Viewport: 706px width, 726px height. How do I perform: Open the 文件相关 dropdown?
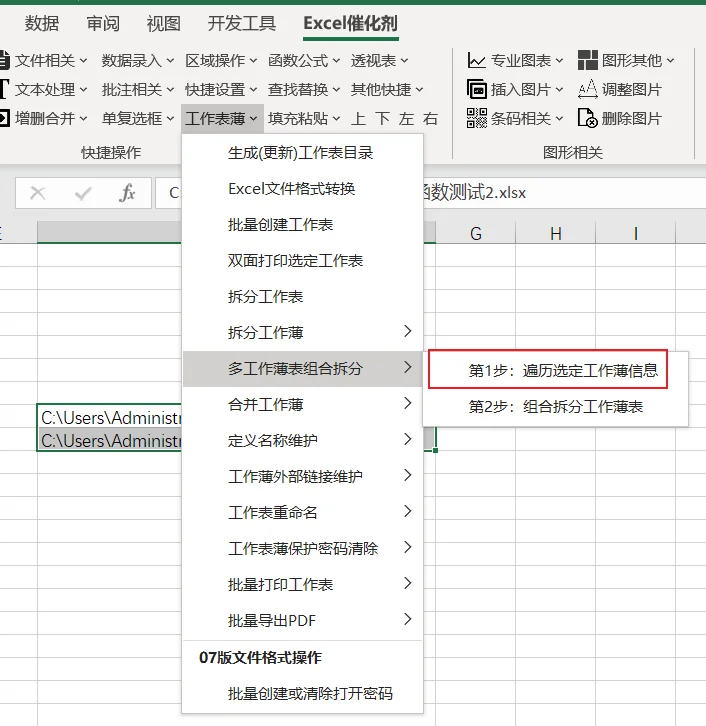51,60
